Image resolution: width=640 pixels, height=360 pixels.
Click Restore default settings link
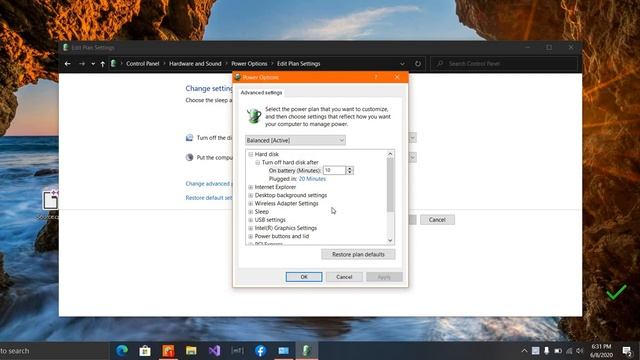209,198
